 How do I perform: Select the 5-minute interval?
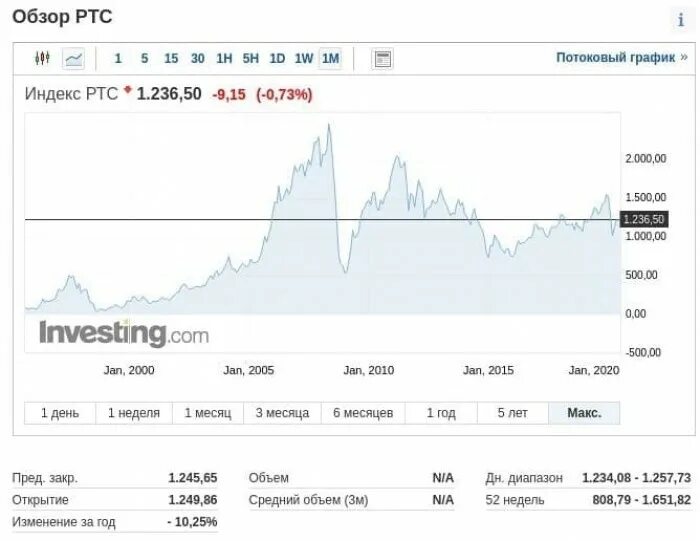pyautogui.click(x=145, y=58)
